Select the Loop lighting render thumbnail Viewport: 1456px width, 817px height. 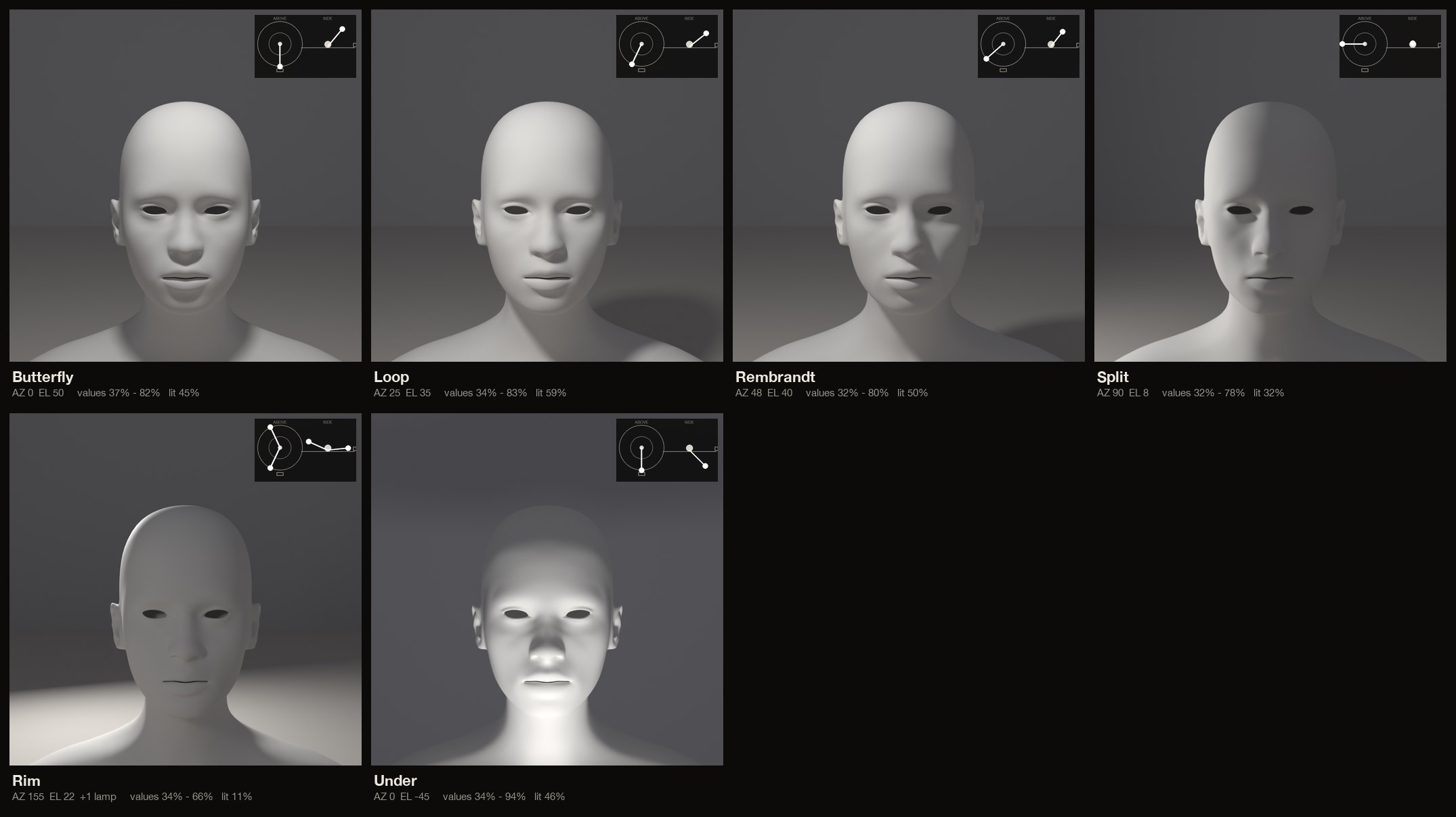[547, 186]
